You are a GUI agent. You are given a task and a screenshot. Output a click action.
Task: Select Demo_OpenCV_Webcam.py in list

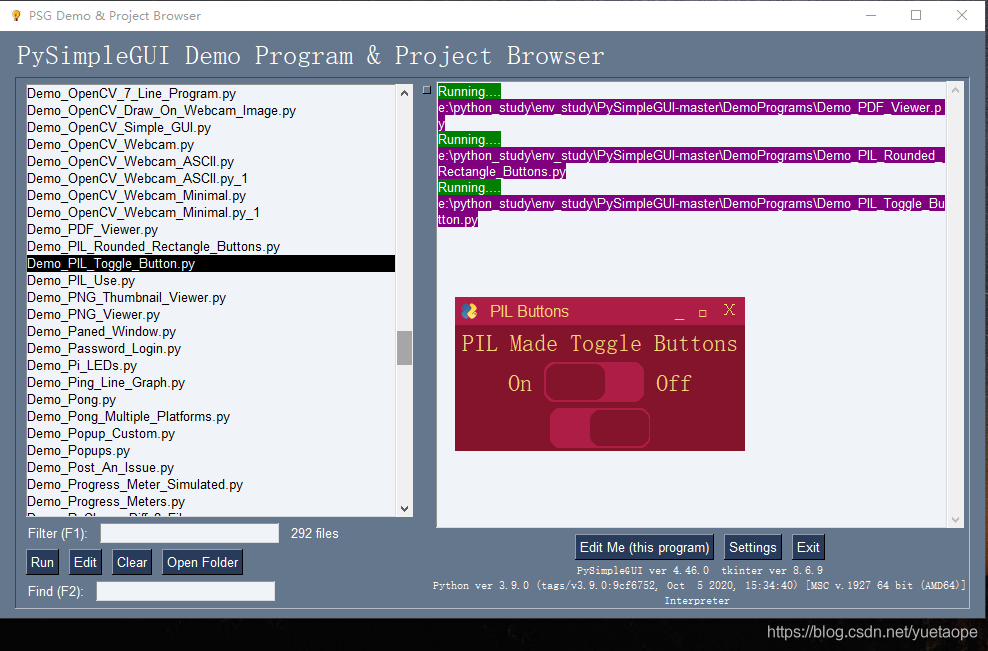coord(210,144)
